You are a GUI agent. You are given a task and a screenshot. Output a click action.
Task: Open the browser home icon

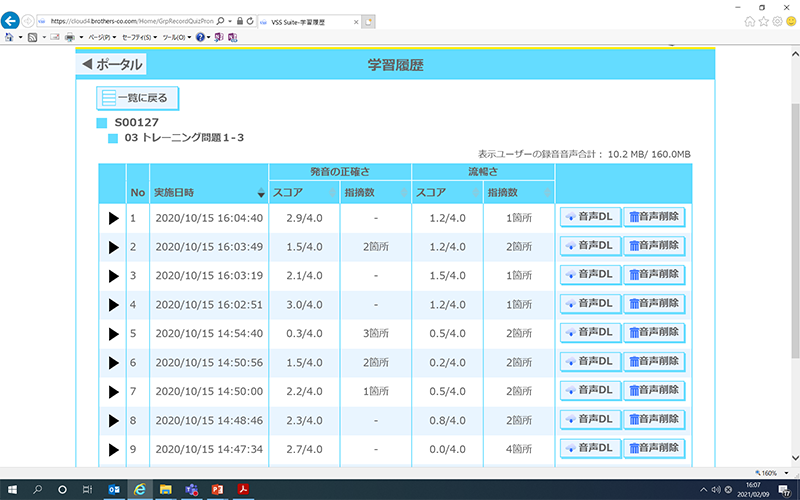[x=749, y=20]
